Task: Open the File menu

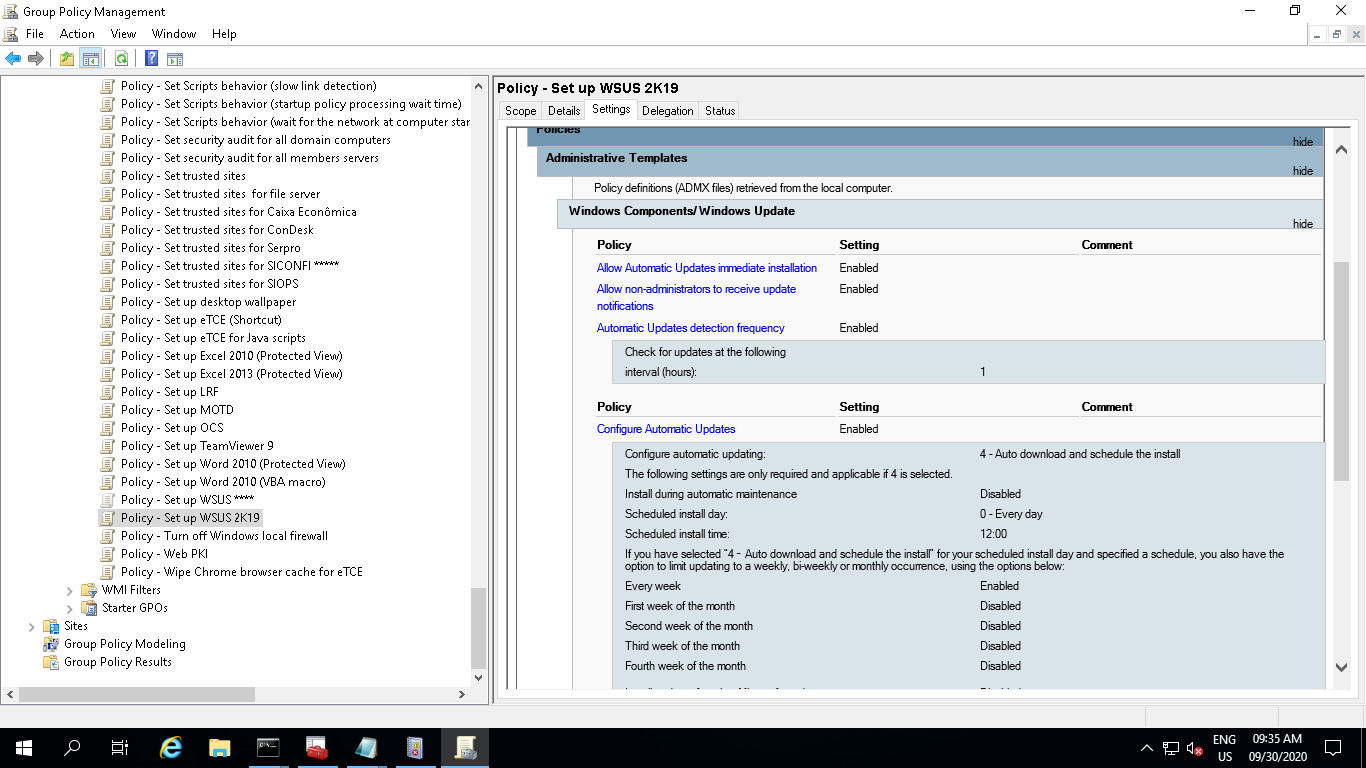Action: pos(35,34)
